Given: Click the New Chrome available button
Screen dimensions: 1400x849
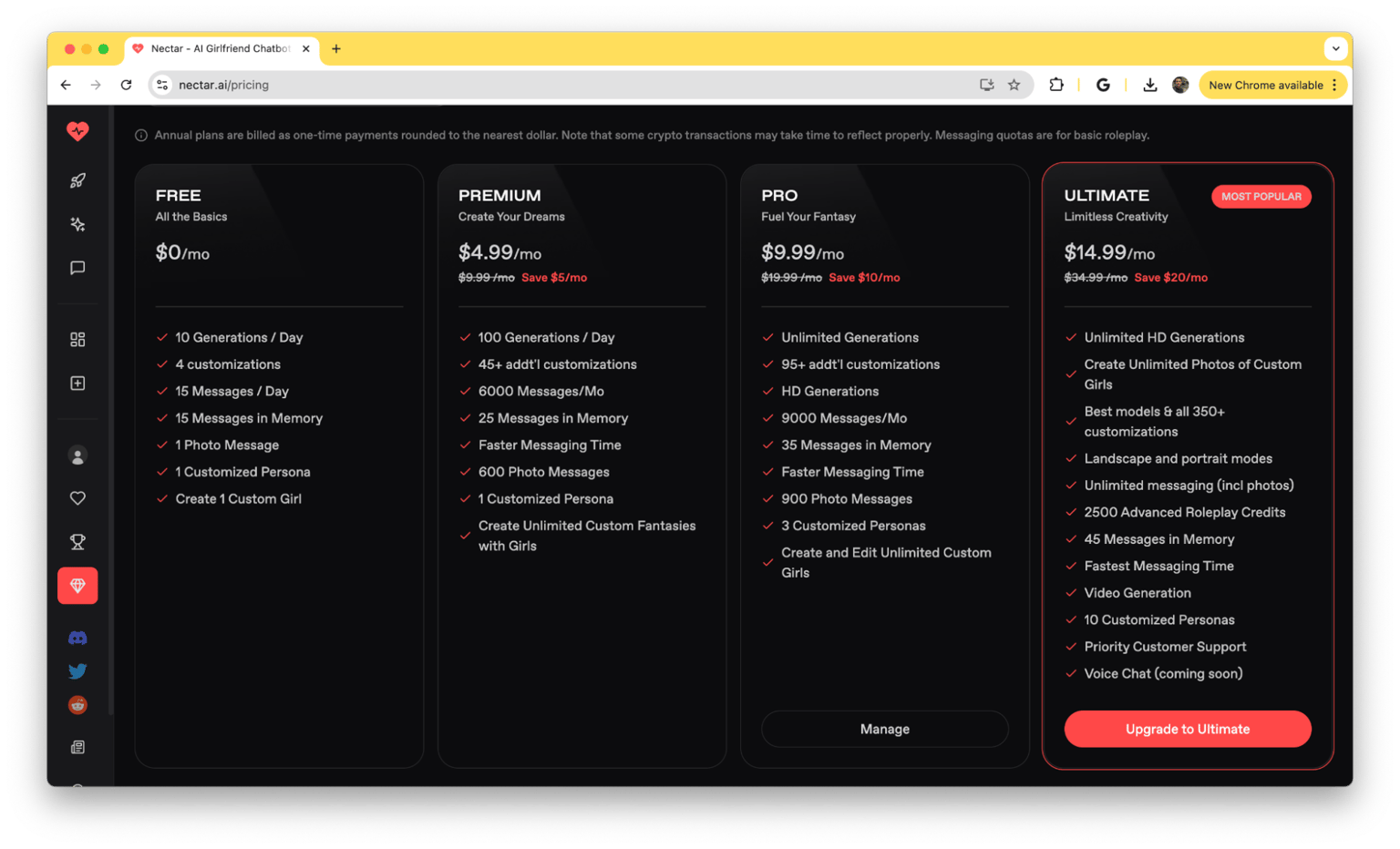Looking at the screenshot, I should point(1272,85).
